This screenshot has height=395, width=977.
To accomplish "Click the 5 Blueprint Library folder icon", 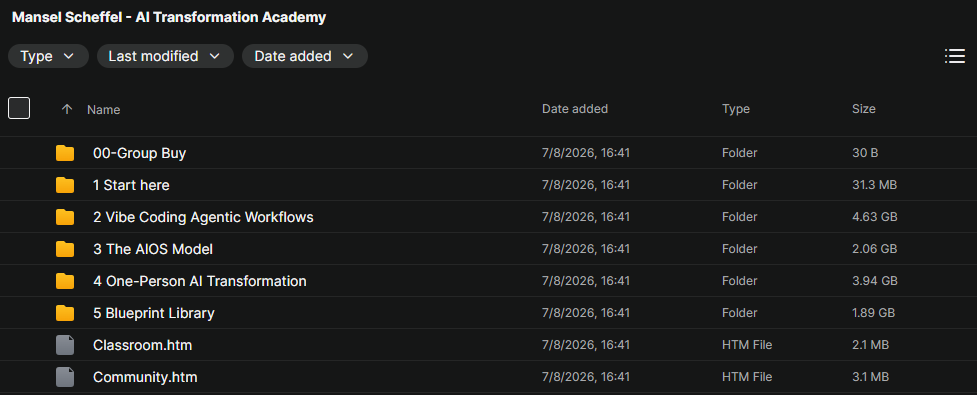I will pyautogui.click(x=65, y=313).
